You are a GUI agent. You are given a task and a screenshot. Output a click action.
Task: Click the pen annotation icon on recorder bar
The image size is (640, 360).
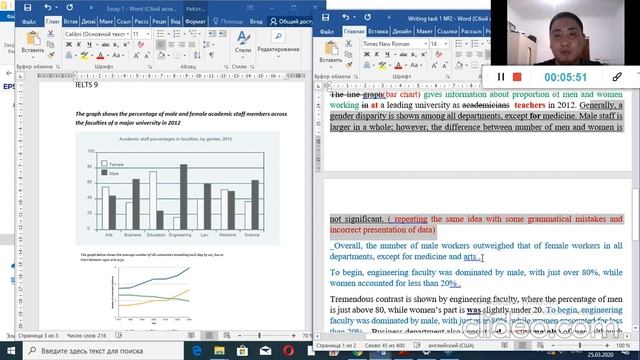coord(617,77)
